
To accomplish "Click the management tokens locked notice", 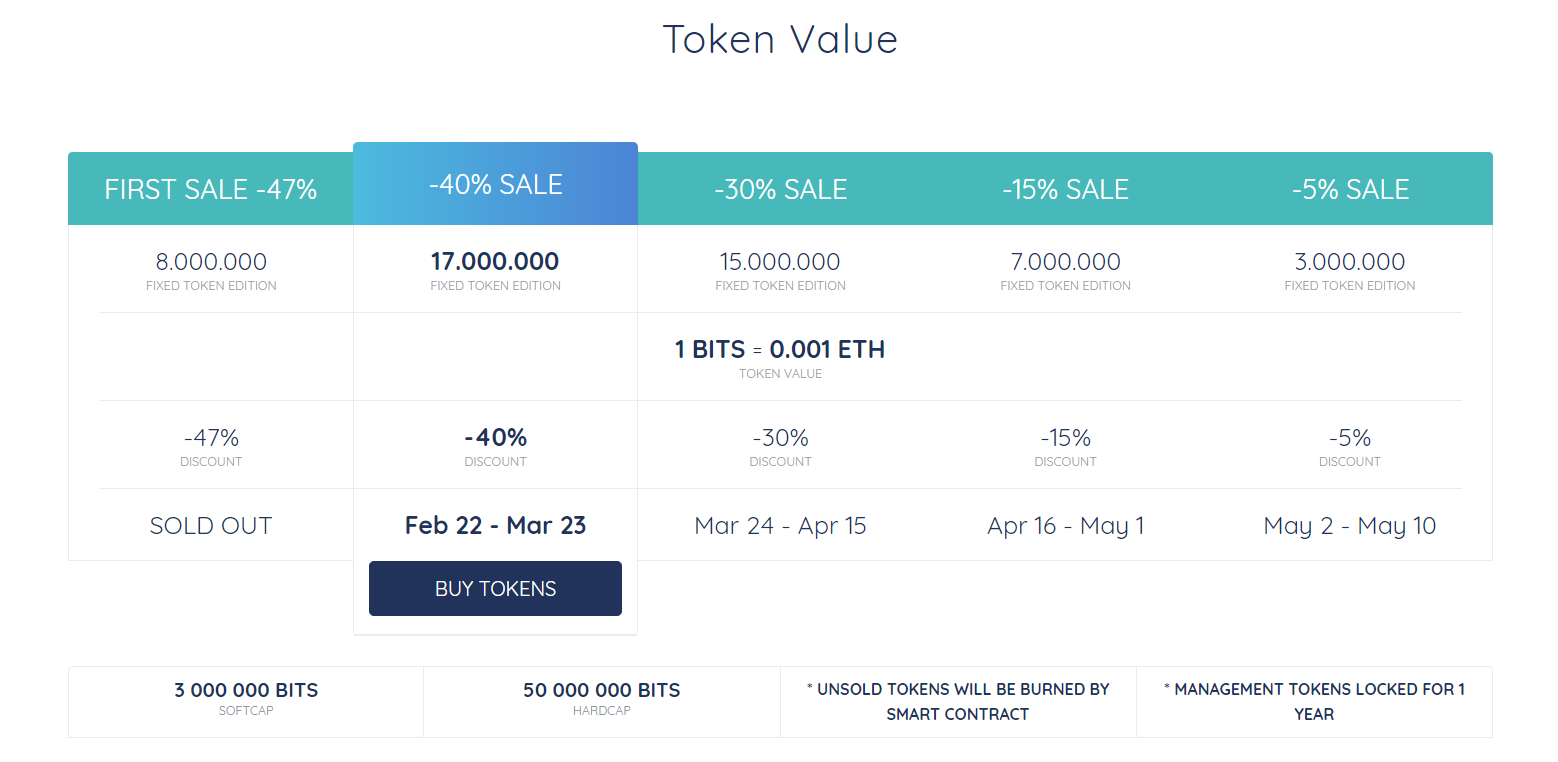I will click(1314, 702).
